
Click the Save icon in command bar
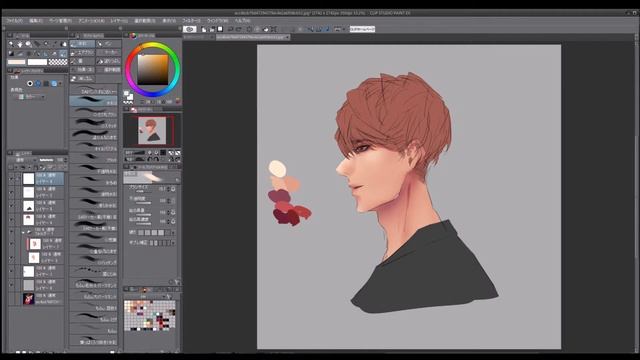[x=220, y=29]
